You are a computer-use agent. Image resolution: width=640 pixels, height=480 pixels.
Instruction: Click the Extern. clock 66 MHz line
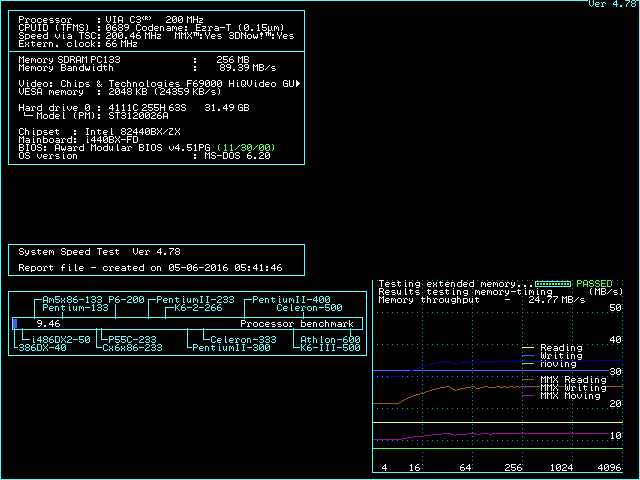(x=78, y=44)
